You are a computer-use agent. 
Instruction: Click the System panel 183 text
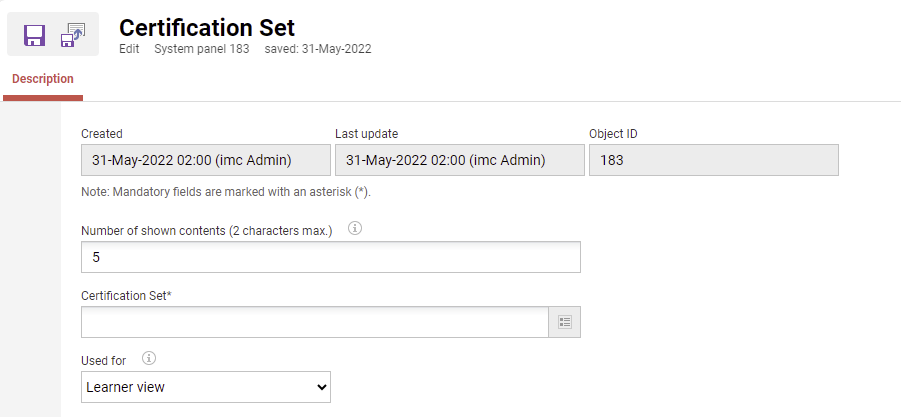[x=201, y=49]
